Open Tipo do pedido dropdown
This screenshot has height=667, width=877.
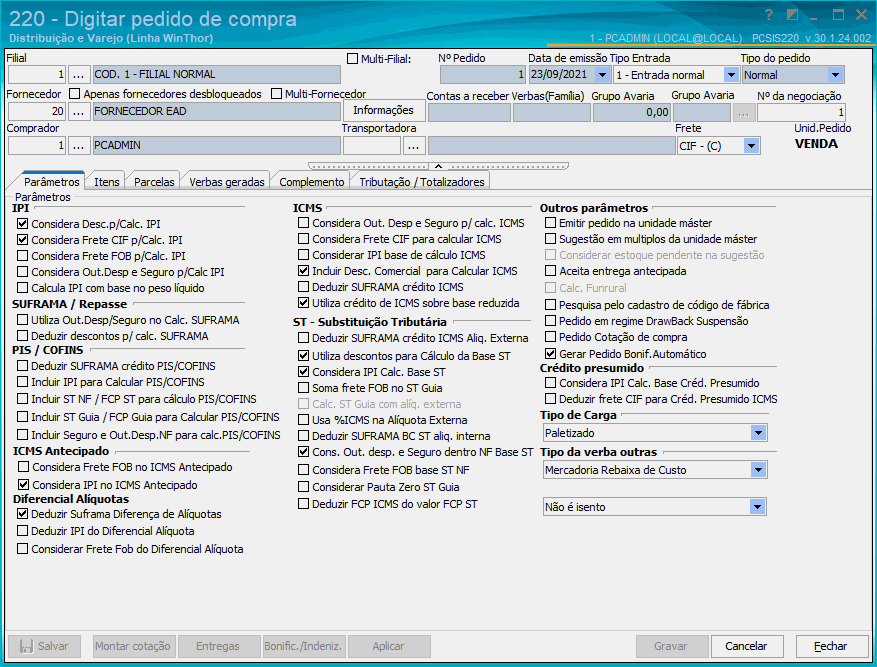coord(835,75)
